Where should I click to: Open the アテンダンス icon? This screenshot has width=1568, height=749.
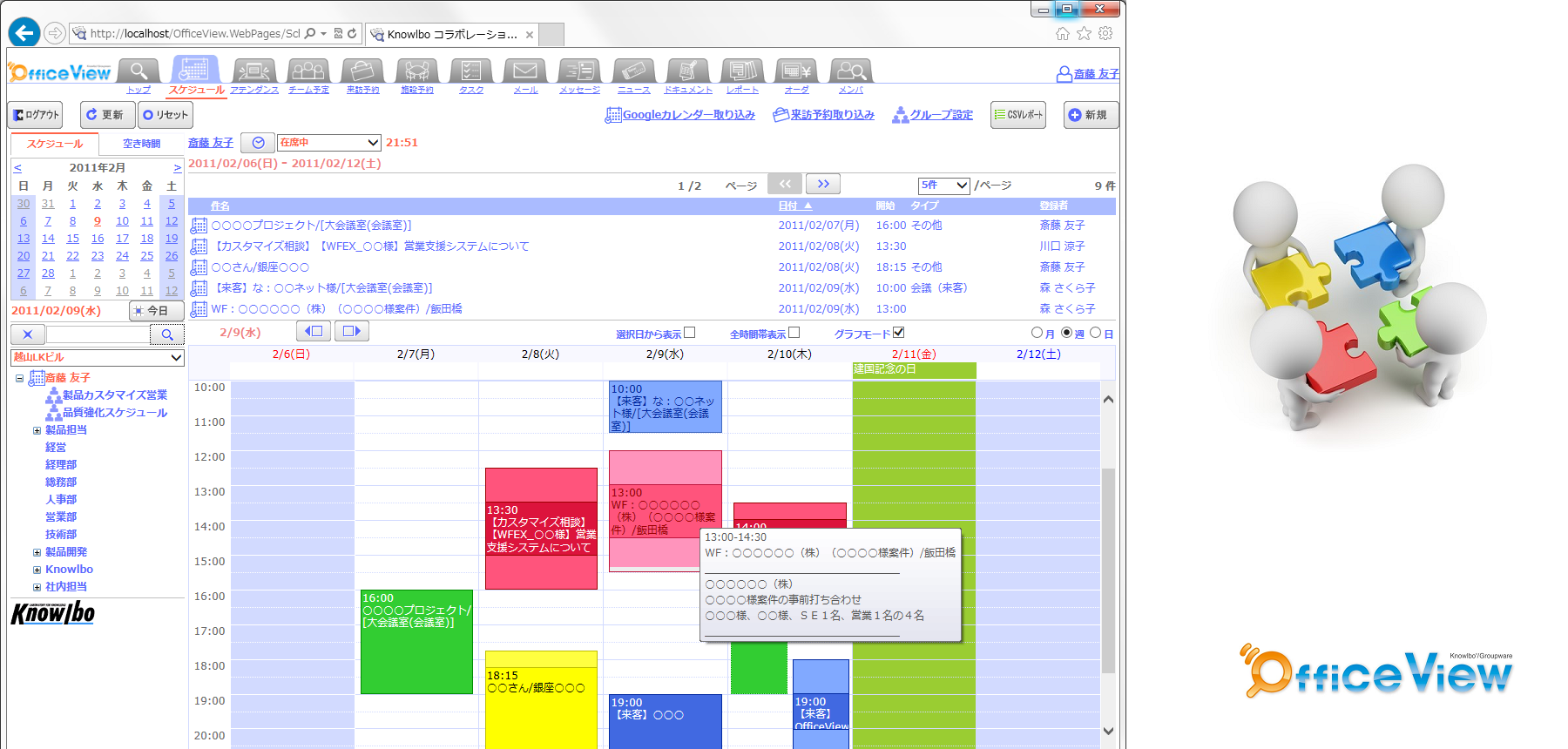(x=254, y=71)
